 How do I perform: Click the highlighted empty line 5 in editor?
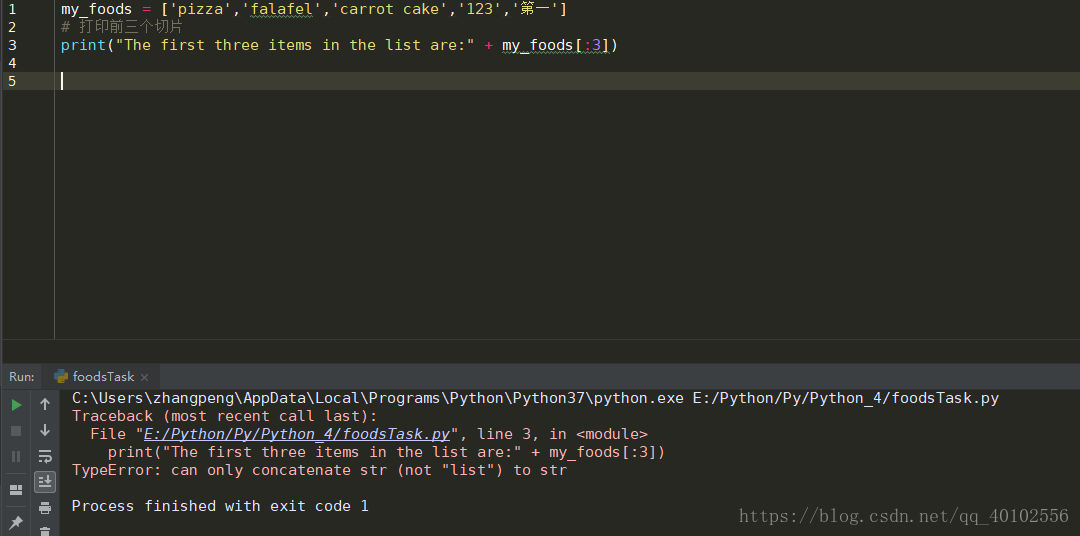pos(565,81)
